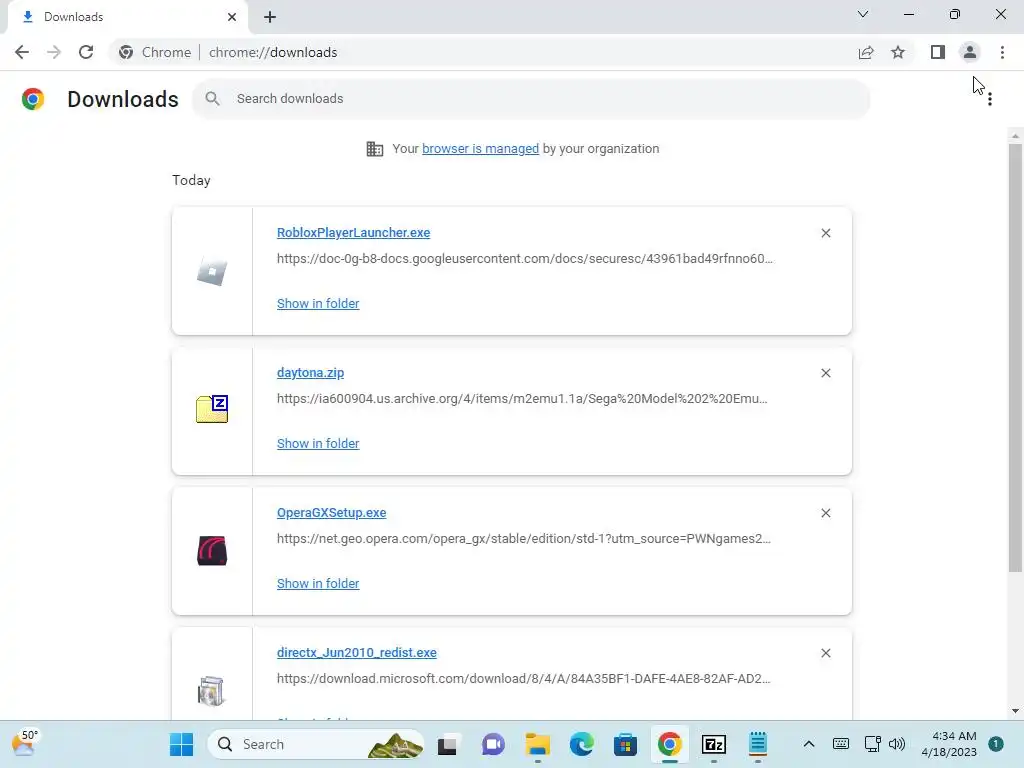The height and width of the screenshot is (768, 1024).
Task: Open the Chrome profile avatar menu
Action: coord(970,52)
